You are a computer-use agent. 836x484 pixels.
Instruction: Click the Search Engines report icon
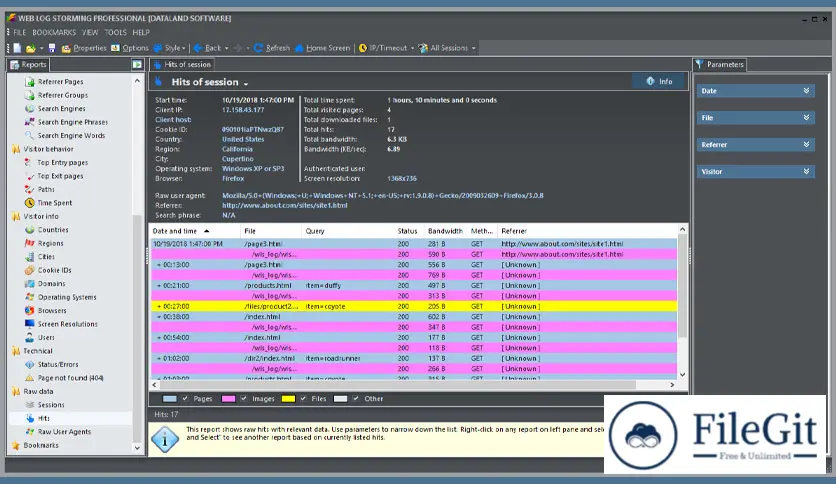(30, 109)
